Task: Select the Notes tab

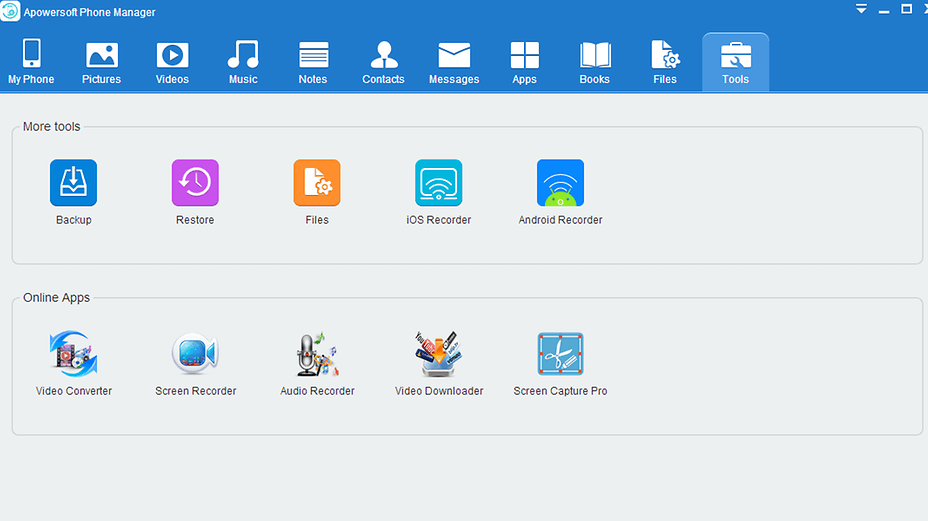Action: pos(313,62)
